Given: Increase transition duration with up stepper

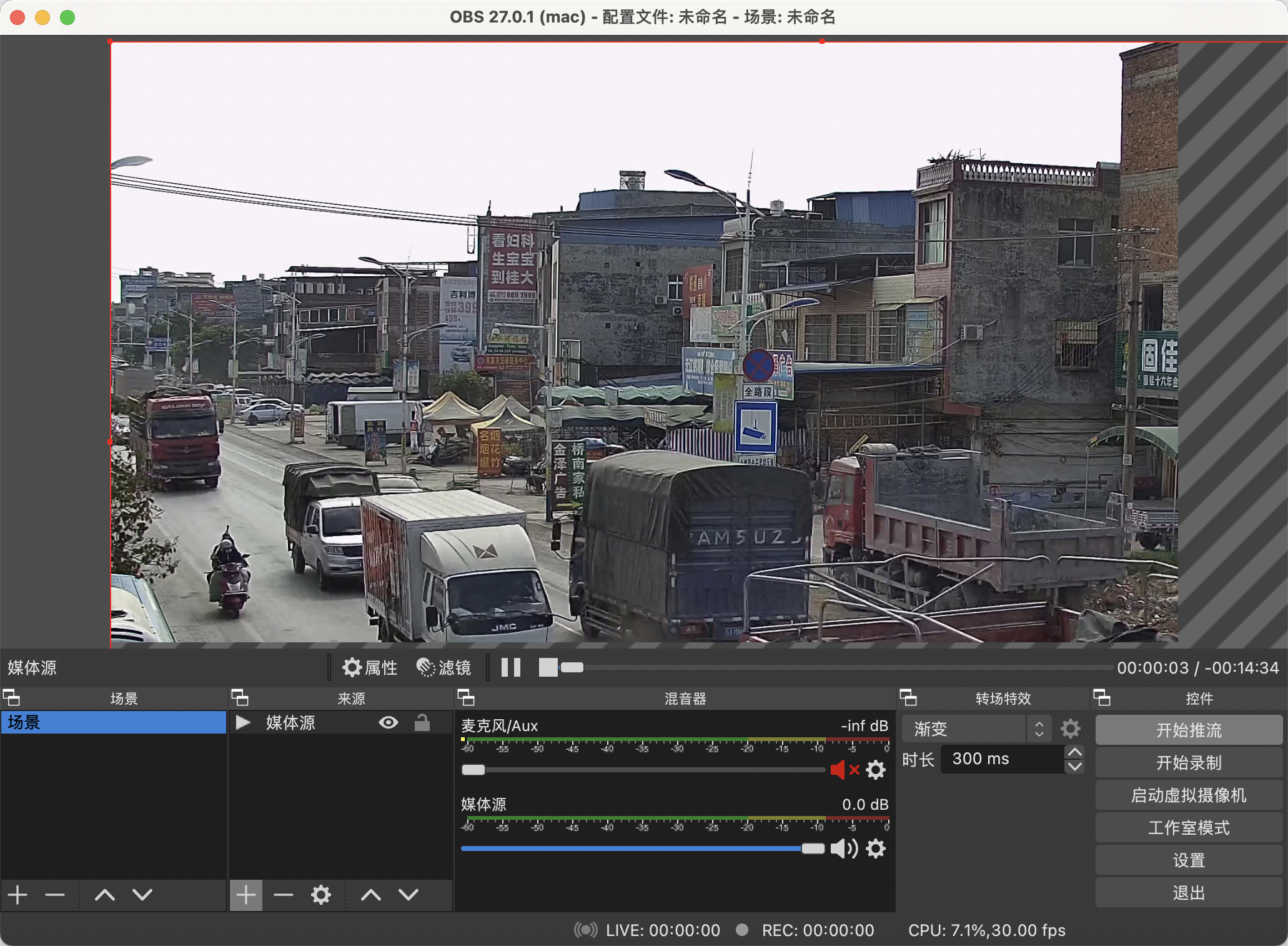Looking at the screenshot, I should 1075,752.
